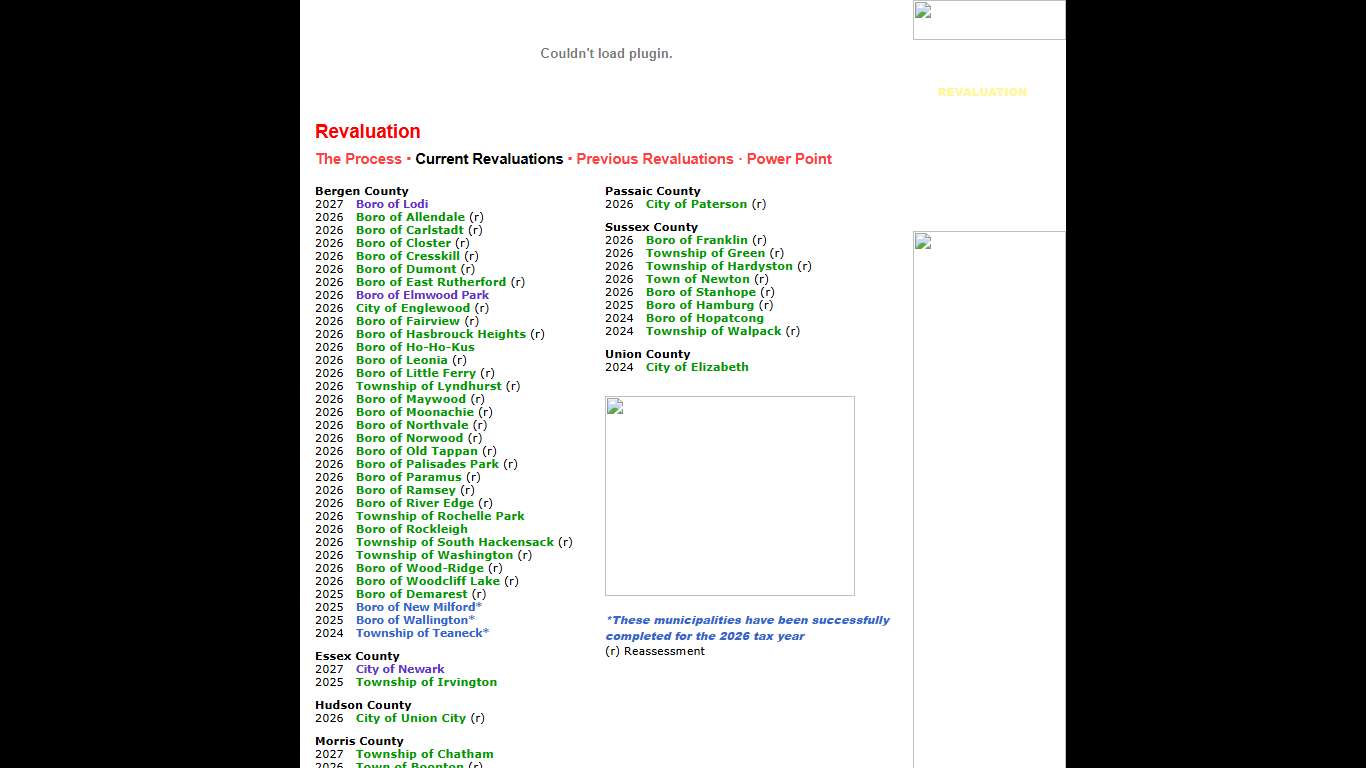The height and width of the screenshot is (768, 1366).
Task: Open Boro of Hopatcong link
Action: (704, 318)
